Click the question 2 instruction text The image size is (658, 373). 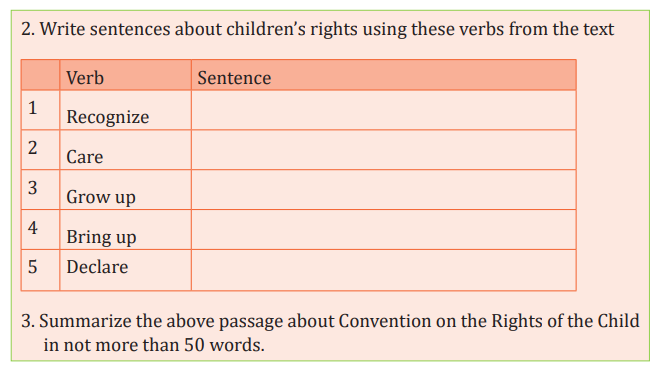[x=317, y=29]
